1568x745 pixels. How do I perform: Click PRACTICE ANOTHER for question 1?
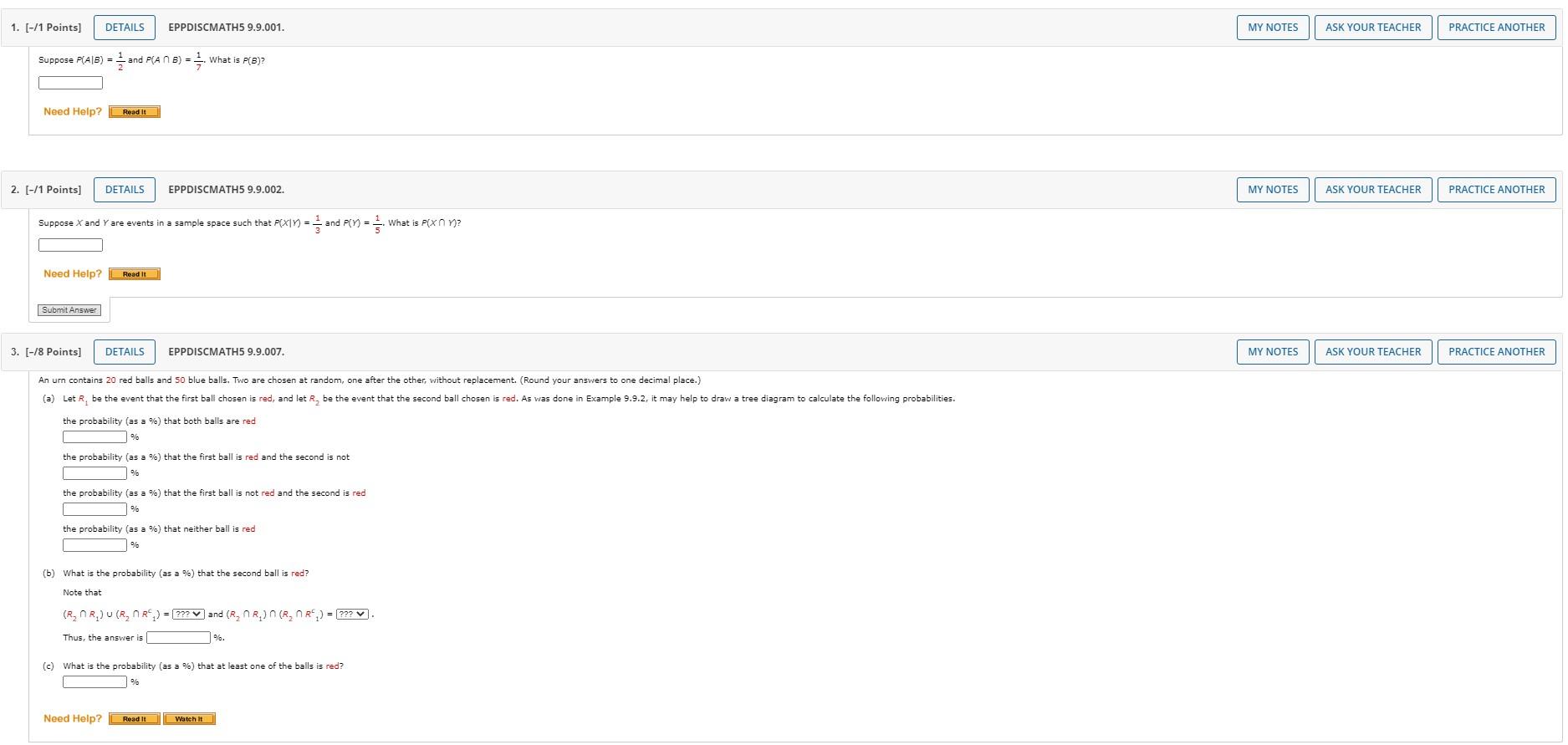[x=1497, y=28]
